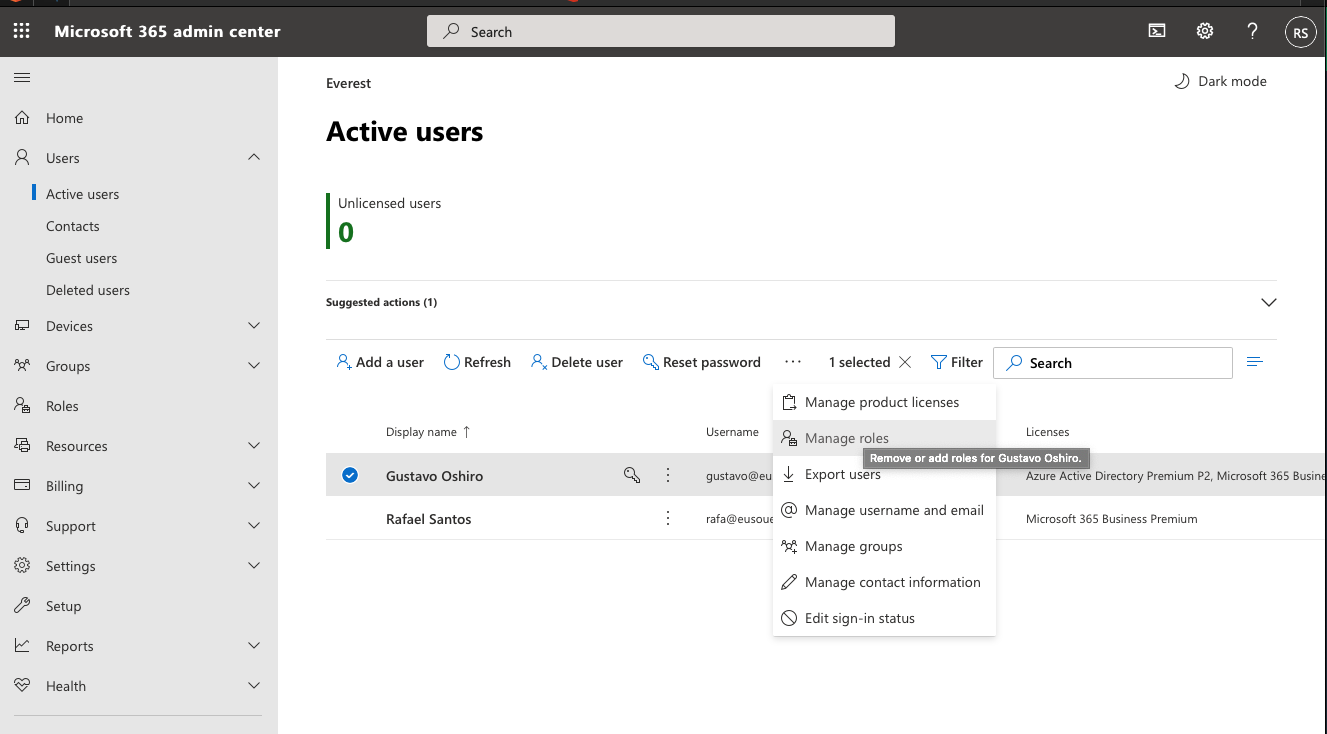Click Reset password in toolbar
Image resolution: width=1327 pixels, height=734 pixels.
(x=701, y=362)
